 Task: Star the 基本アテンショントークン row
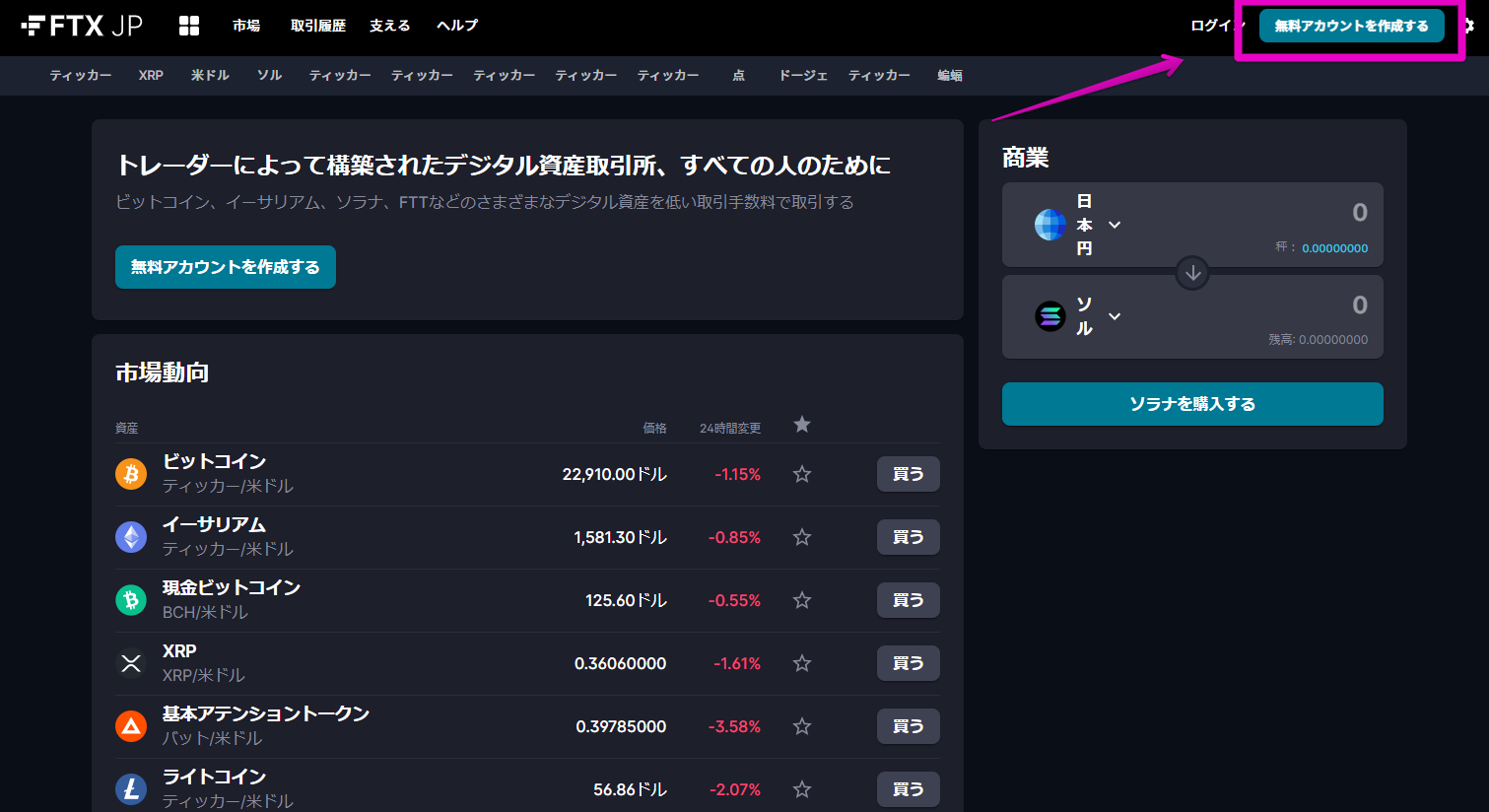(802, 726)
